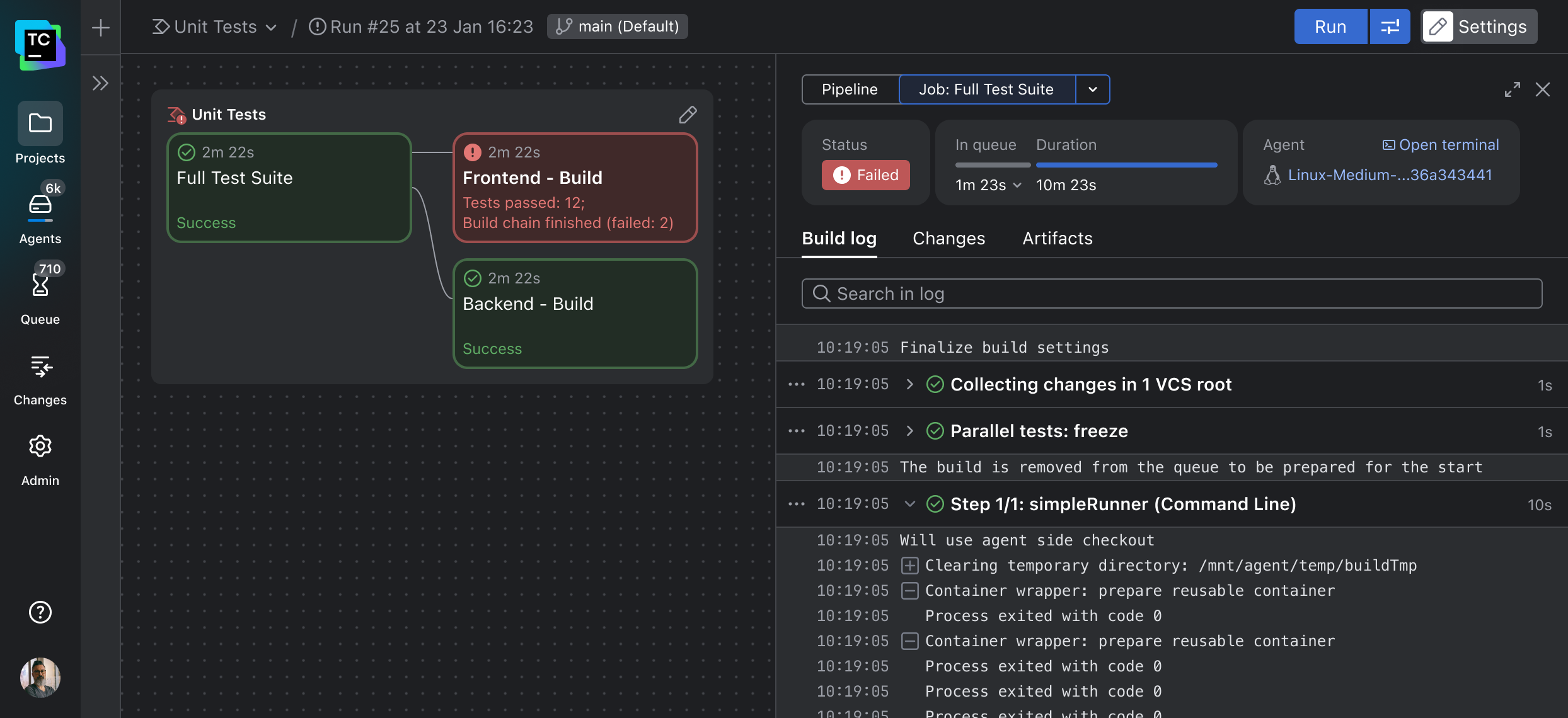Click the error icon on Frontend - Build
1568x718 pixels.
473,152
